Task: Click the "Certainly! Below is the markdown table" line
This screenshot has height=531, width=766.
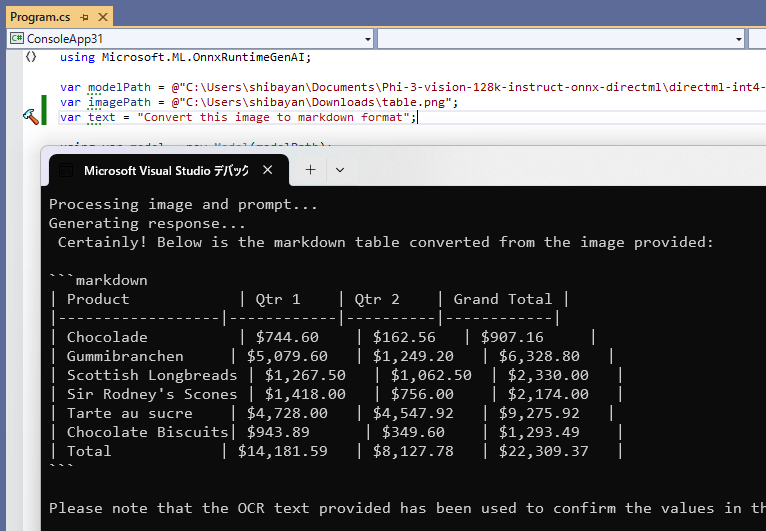Action: 385,242
